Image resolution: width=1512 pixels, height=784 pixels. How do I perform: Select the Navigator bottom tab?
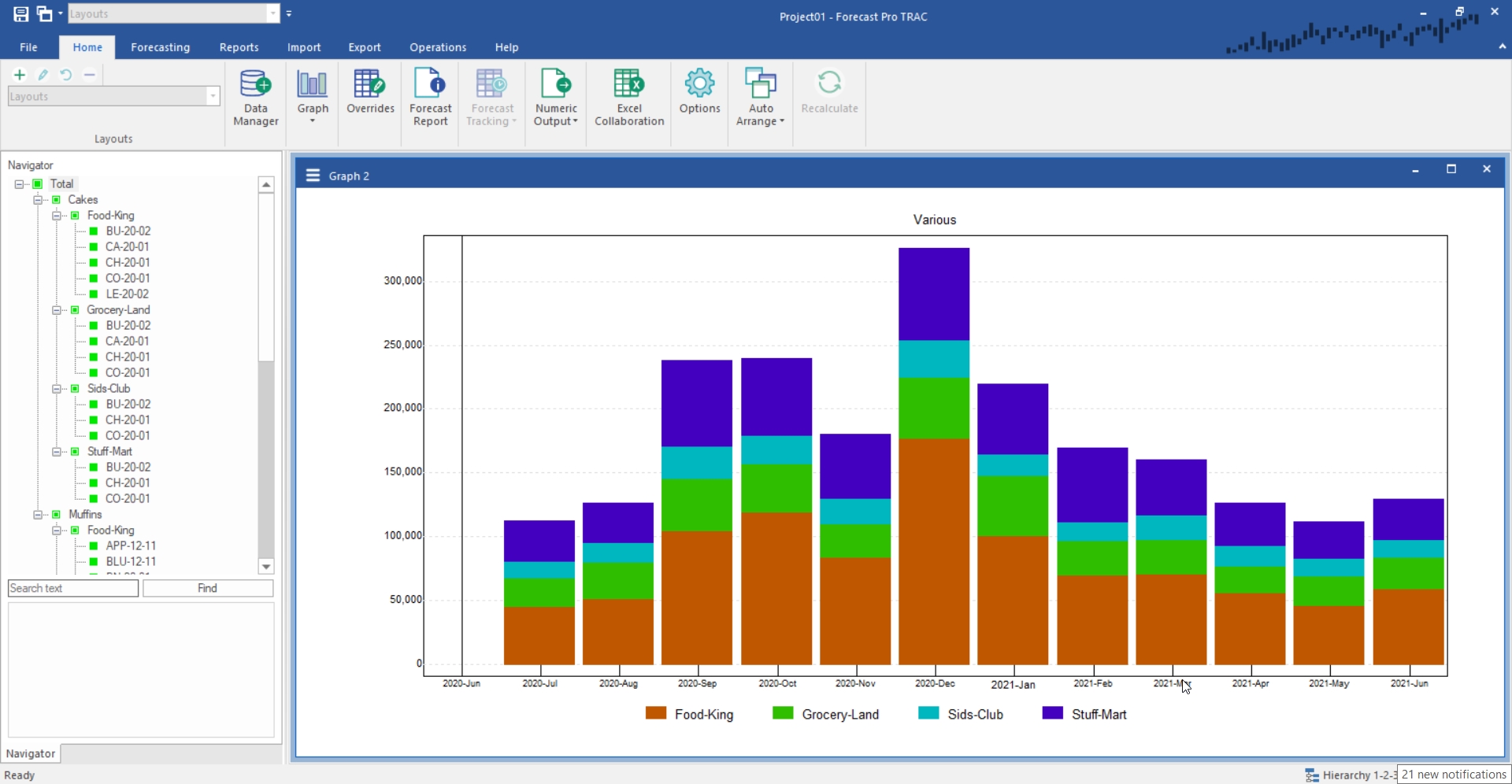(x=31, y=753)
